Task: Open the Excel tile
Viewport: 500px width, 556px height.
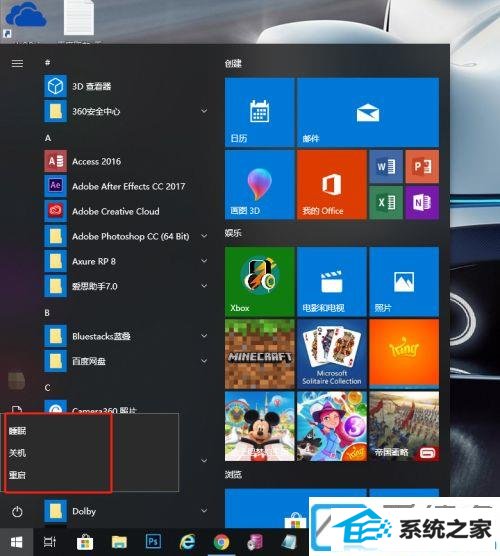Action: 386,202
